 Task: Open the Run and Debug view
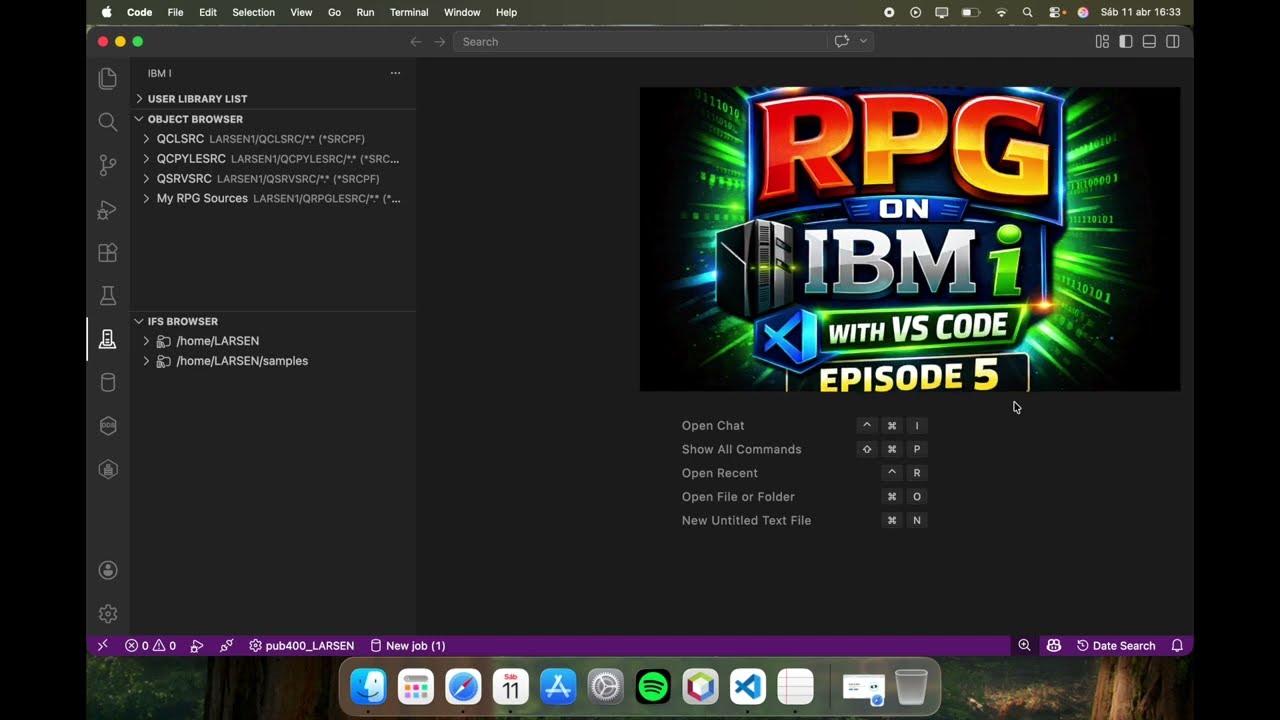[108, 210]
